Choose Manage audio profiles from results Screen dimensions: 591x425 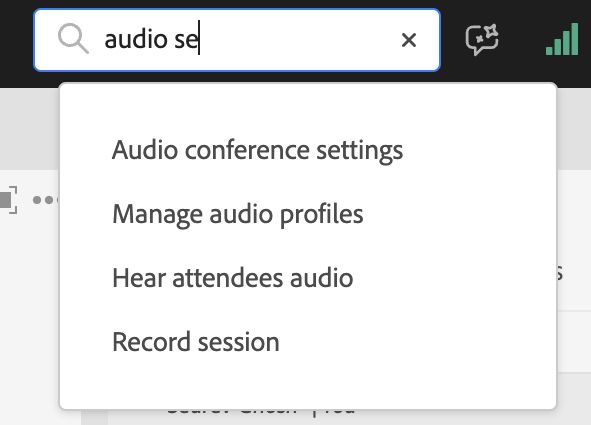(x=238, y=214)
